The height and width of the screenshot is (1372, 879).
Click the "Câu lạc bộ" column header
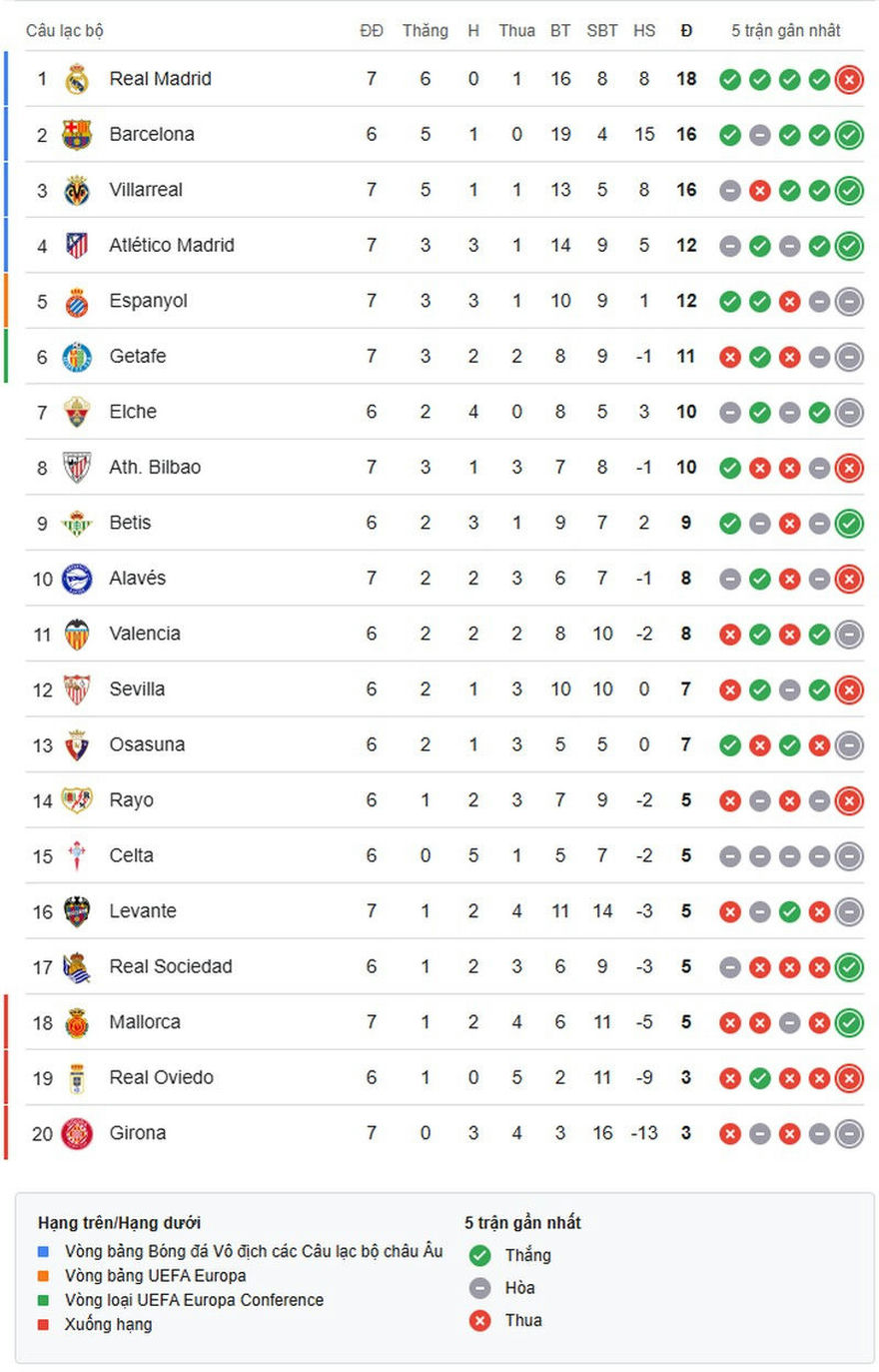click(x=65, y=31)
